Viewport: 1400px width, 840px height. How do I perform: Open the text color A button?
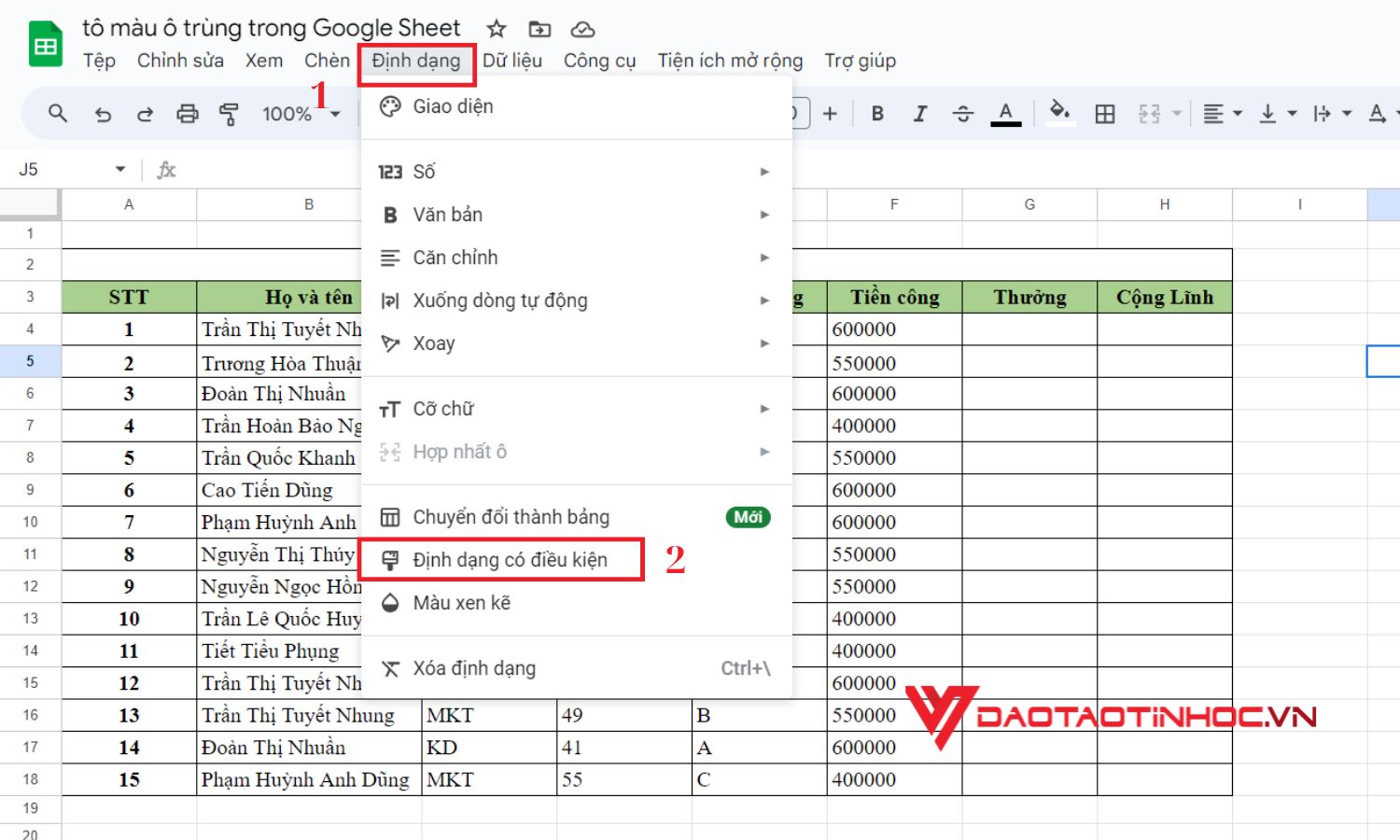coord(1005,114)
